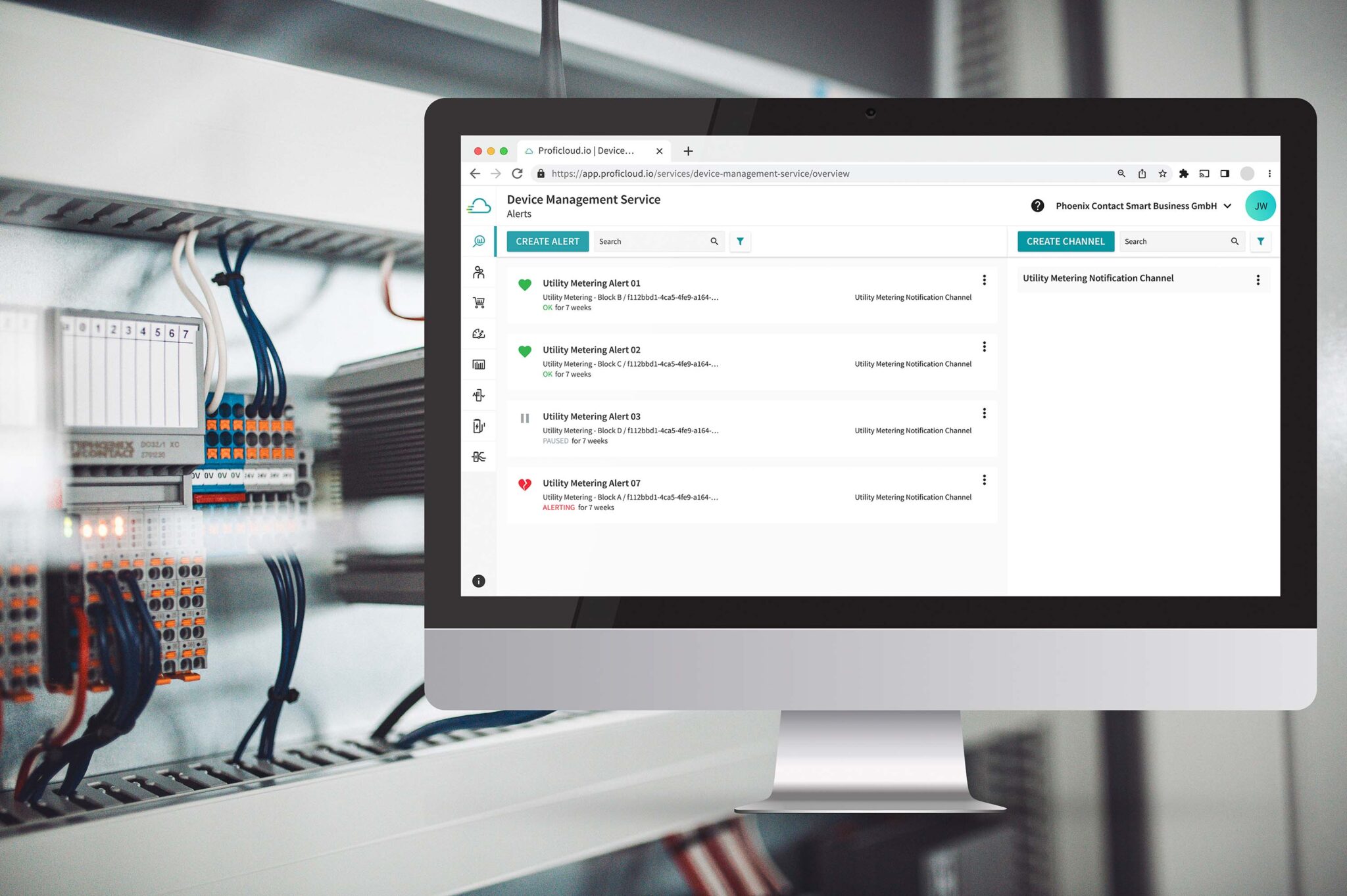
Task: Toggle the alerts filter funnel icon
Action: pos(741,241)
